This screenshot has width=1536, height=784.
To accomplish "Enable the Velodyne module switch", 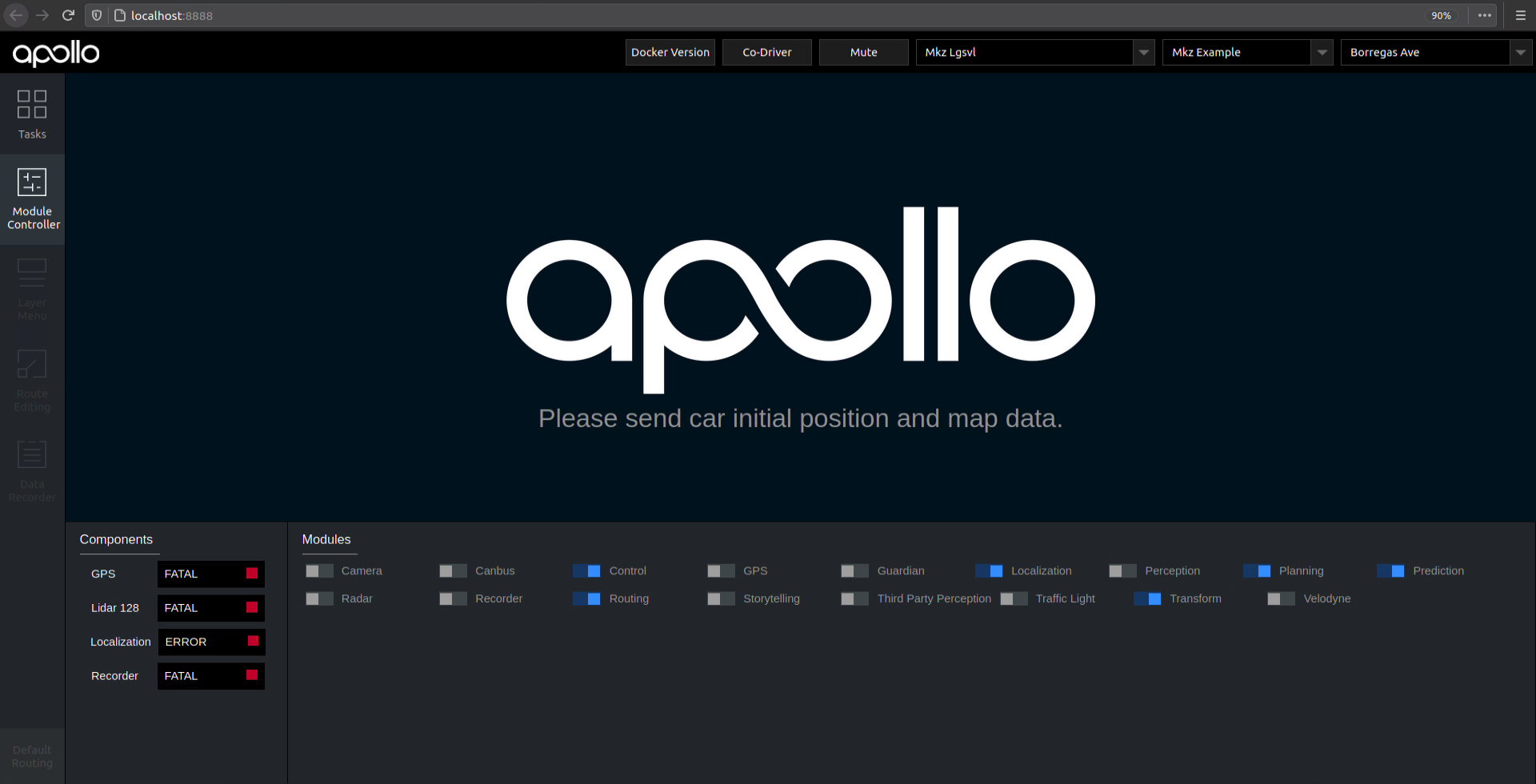I will [1281, 598].
